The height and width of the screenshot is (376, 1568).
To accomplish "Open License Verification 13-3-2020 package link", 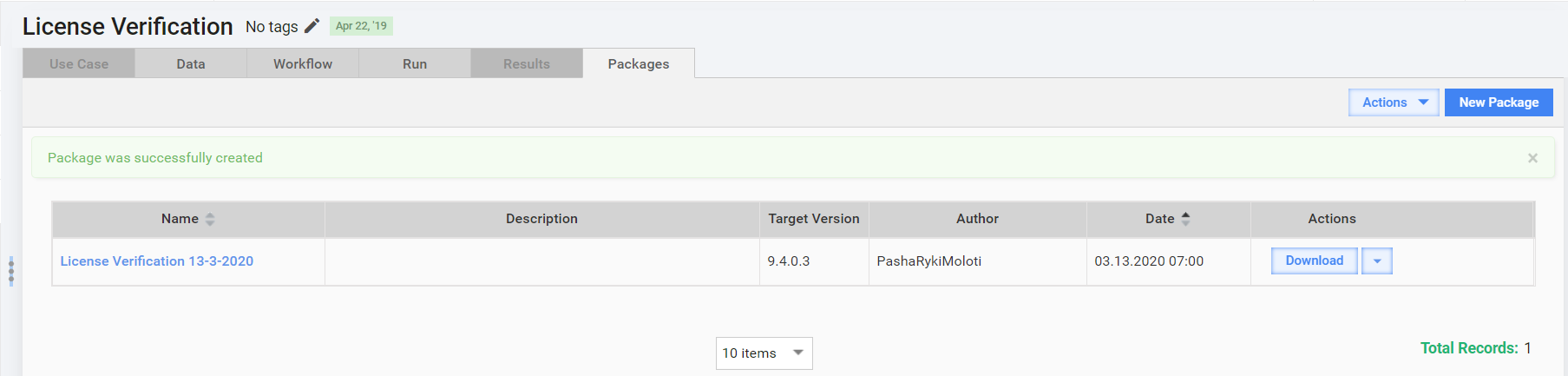I will pyautogui.click(x=157, y=261).
